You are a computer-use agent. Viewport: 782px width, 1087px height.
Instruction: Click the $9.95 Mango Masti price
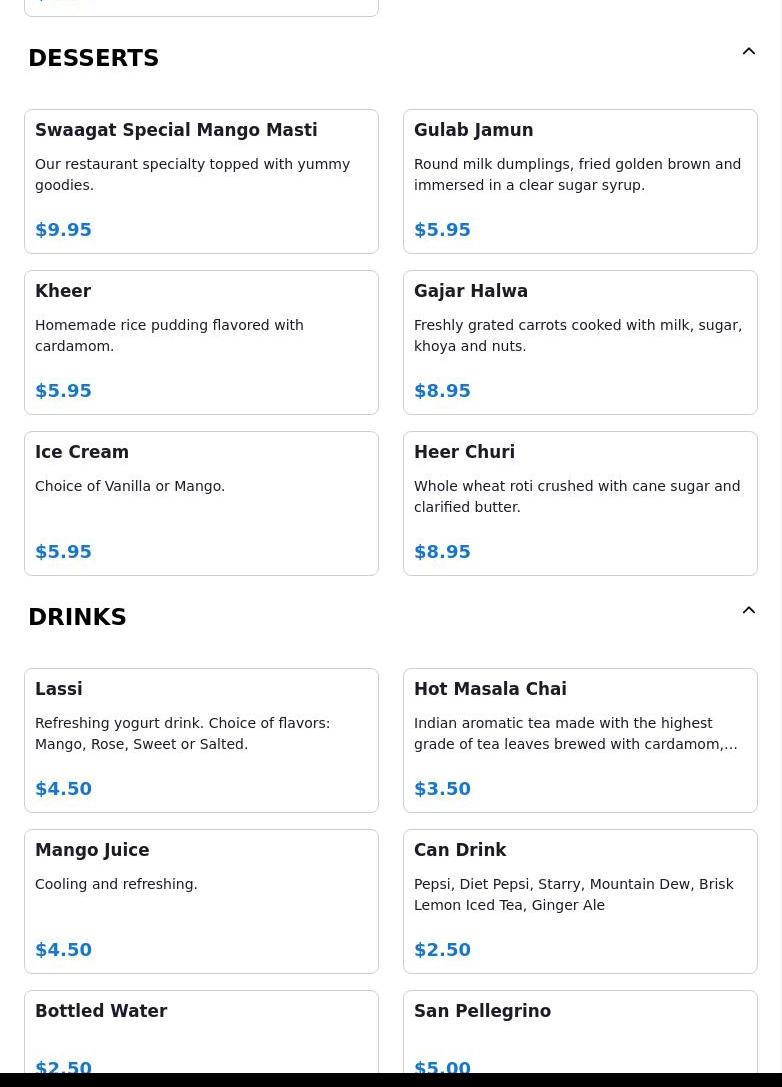tap(63, 229)
